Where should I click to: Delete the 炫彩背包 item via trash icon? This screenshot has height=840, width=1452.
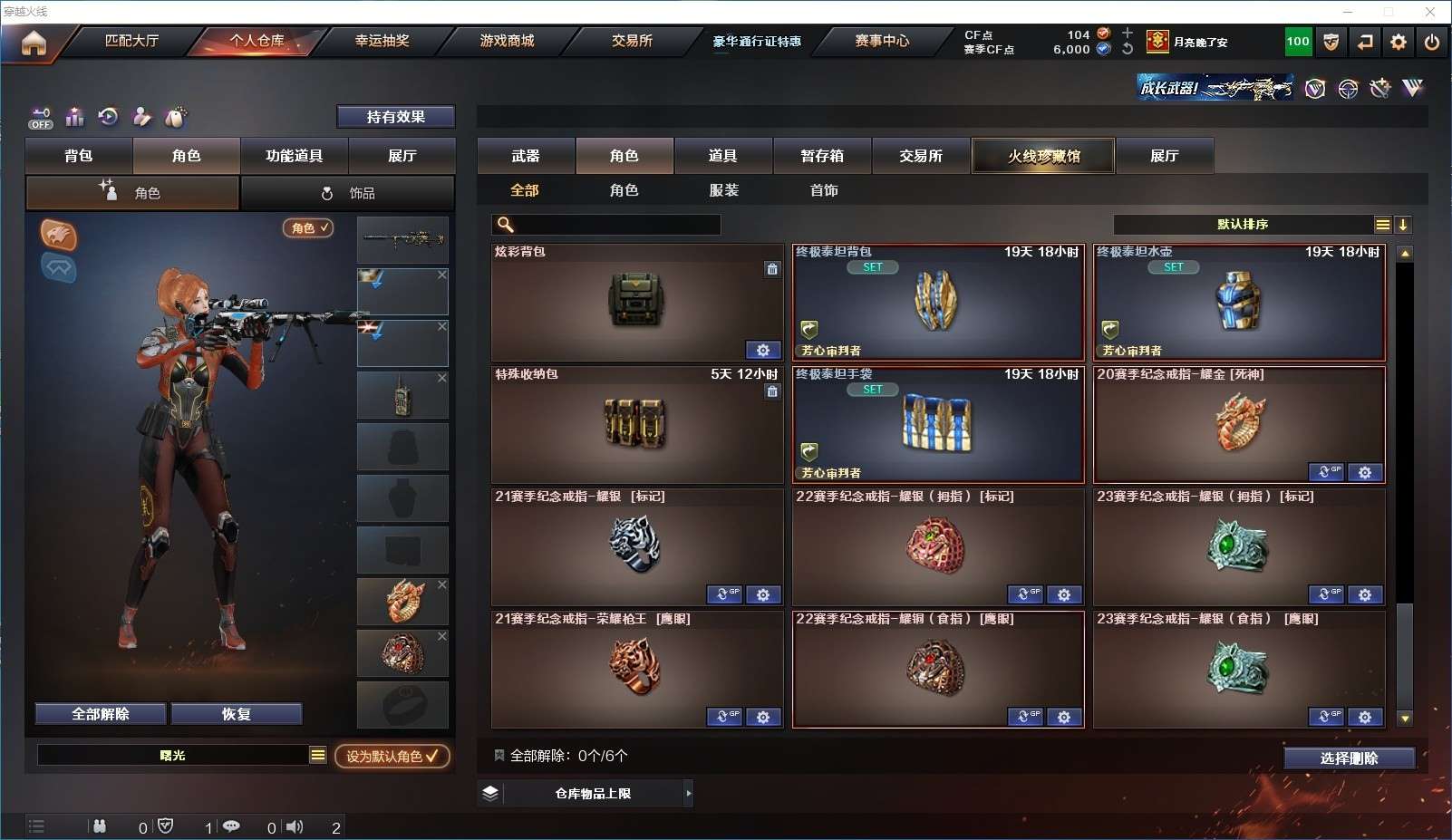772,269
